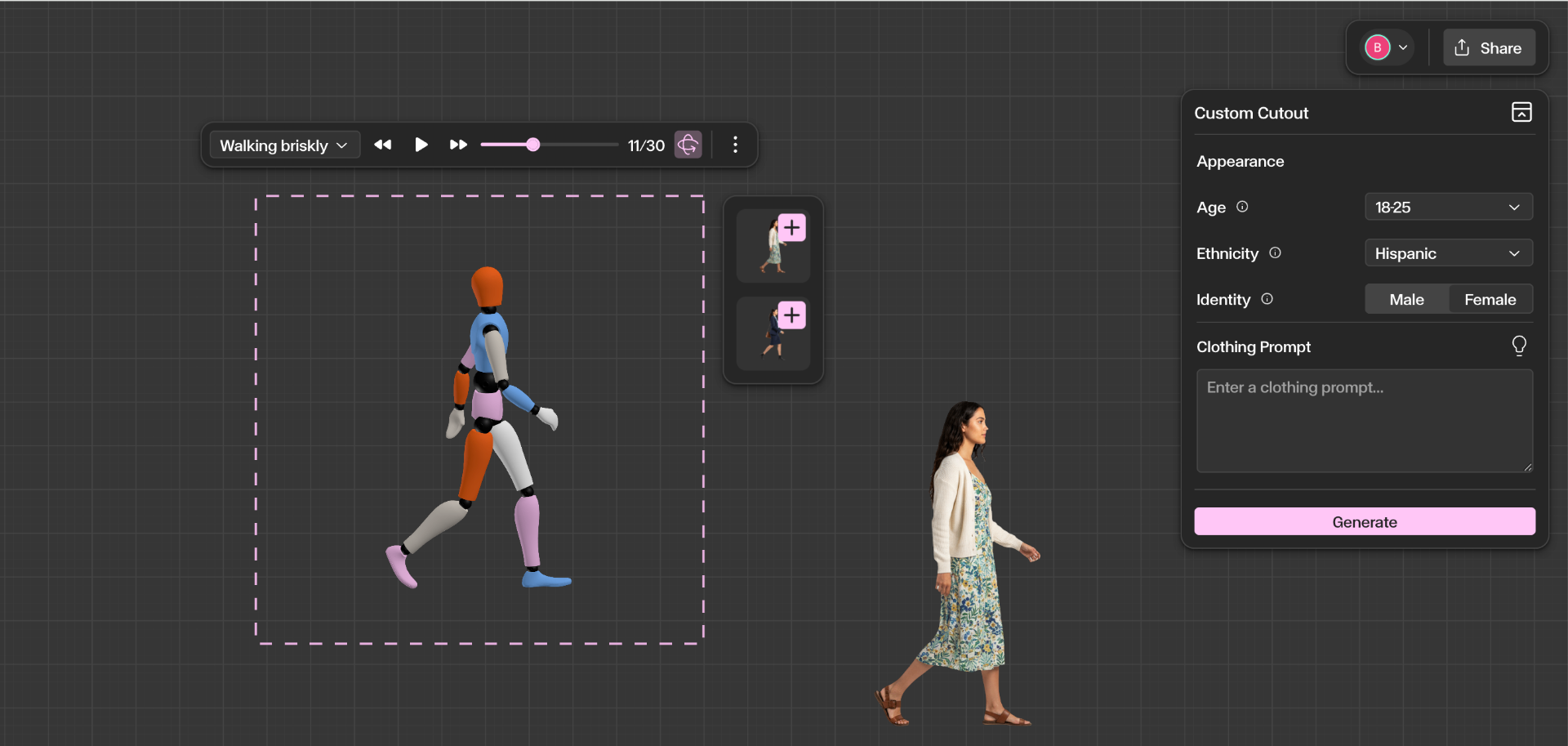Image resolution: width=1568 pixels, height=746 pixels.
Task: Open the Ethnicity dropdown showing Hispanic
Action: 1448,252
